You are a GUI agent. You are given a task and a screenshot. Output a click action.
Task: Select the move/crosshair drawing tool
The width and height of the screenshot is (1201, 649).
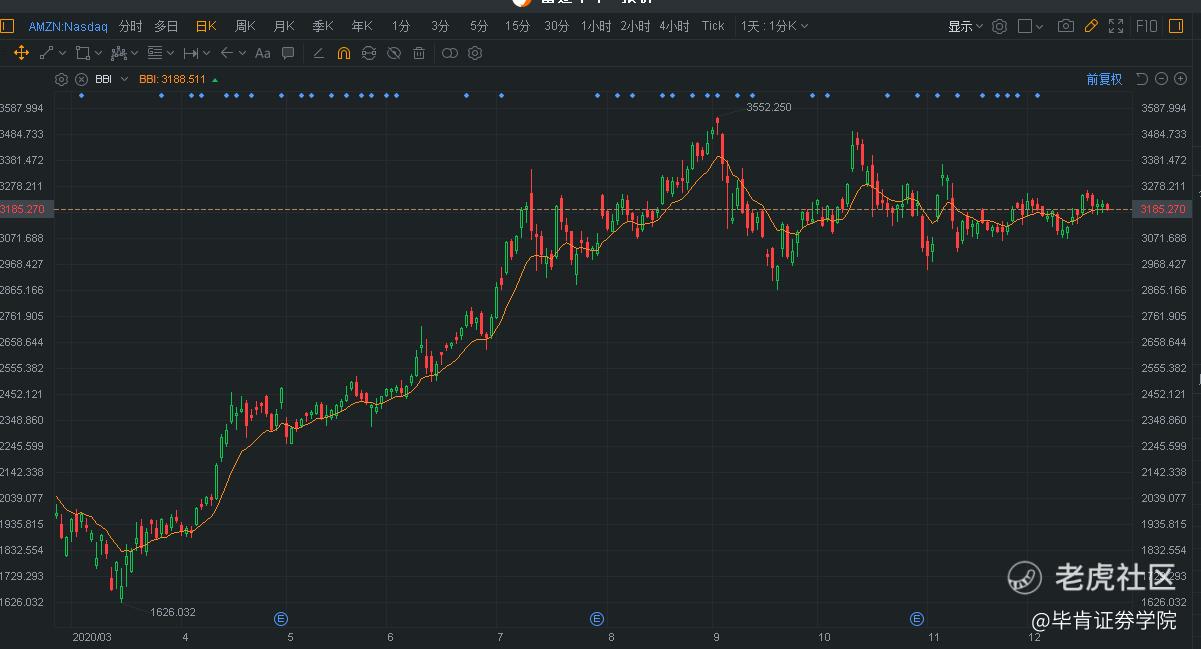[x=20, y=53]
